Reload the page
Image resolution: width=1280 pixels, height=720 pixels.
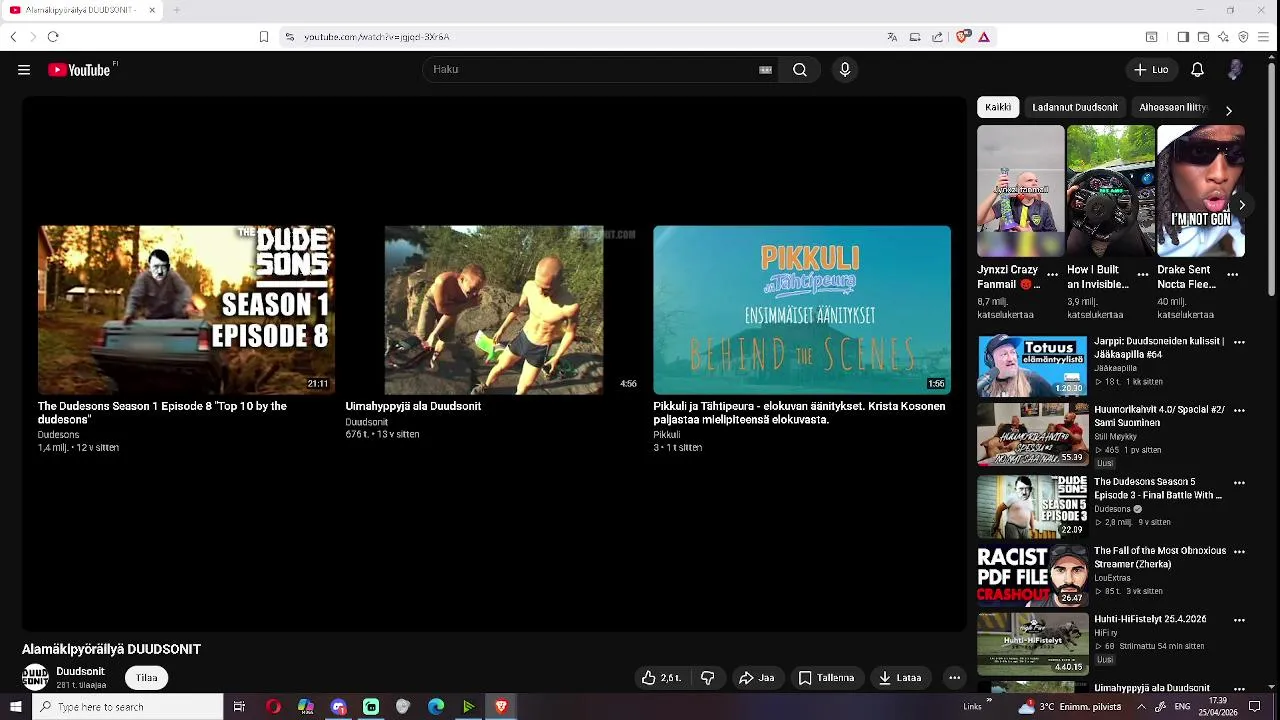53,37
